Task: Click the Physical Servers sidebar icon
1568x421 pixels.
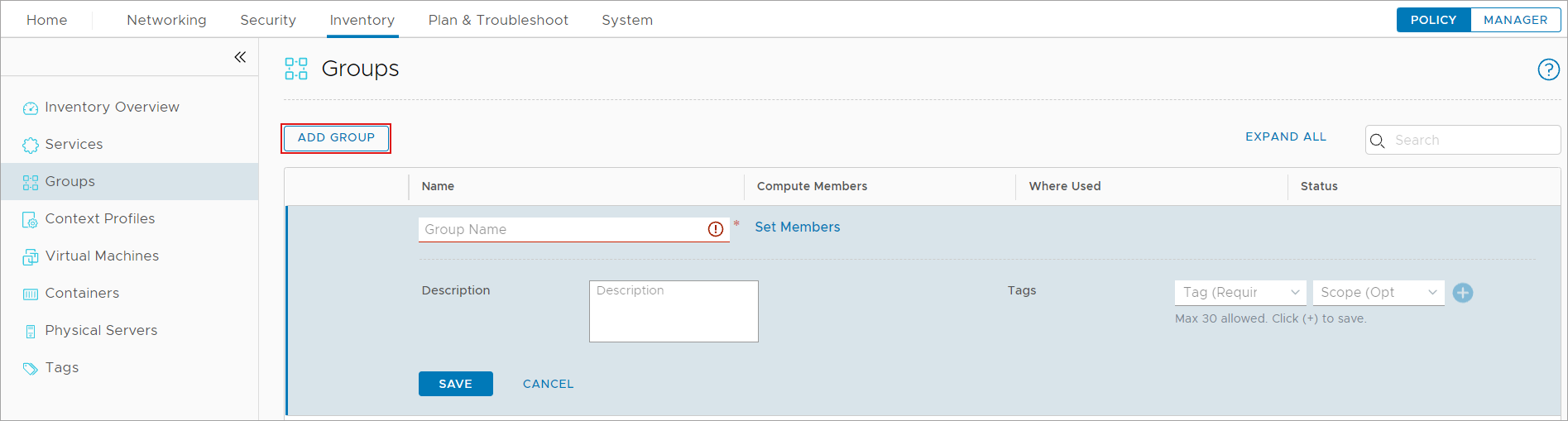Action: [31, 332]
